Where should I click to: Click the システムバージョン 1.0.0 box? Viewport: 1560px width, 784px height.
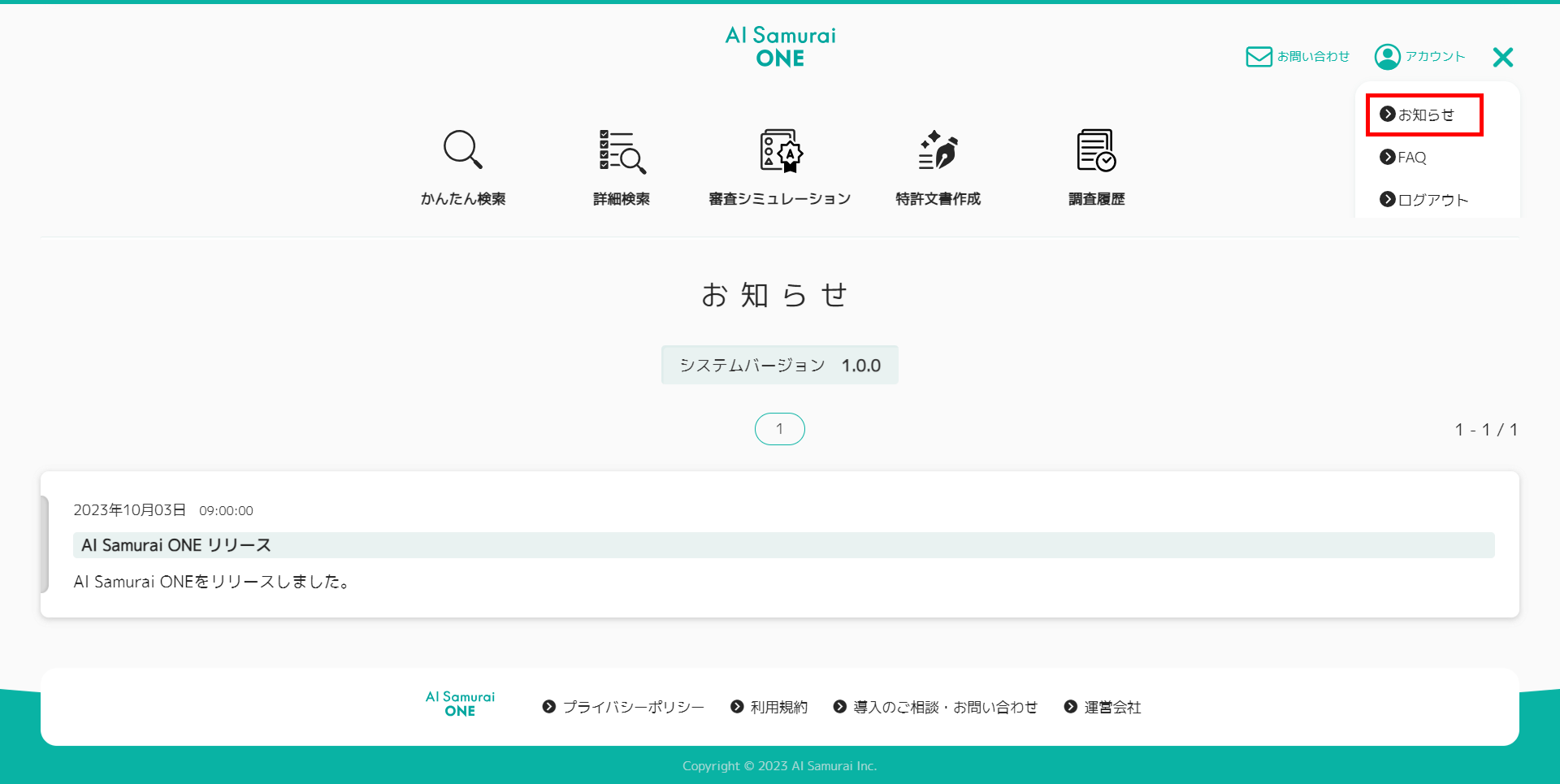pos(779,365)
